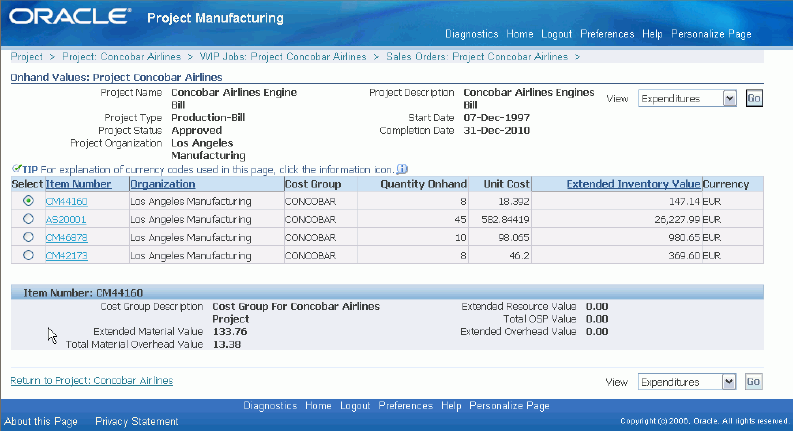The height and width of the screenshot is (431, 793).
Task: Open the Privacy Statement link
Action: tap(137, 421)
